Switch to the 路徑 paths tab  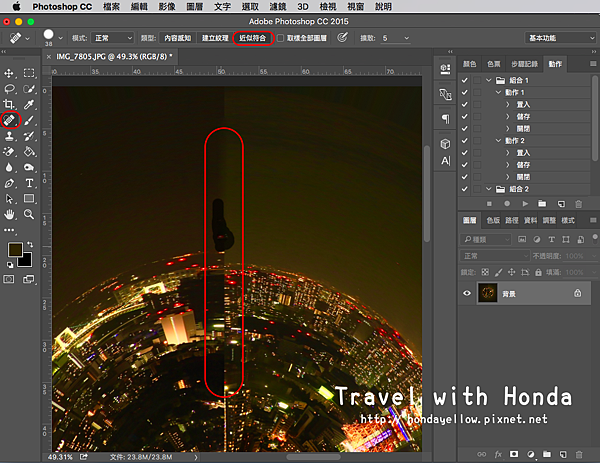pos(512,220)
